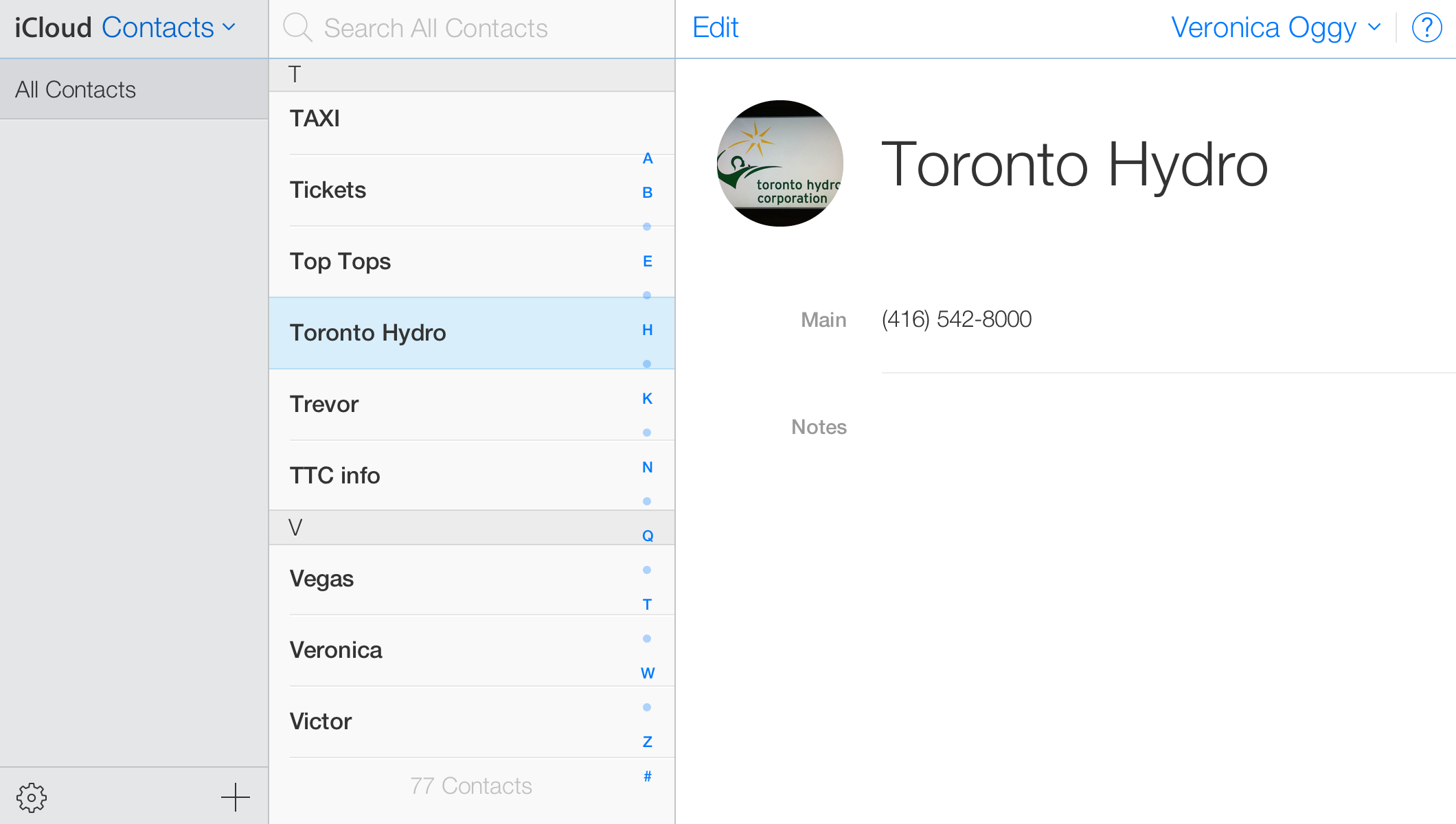Jump to letter A in the index
This screenshot has height=824, width=1456.
tap(647, 158)
